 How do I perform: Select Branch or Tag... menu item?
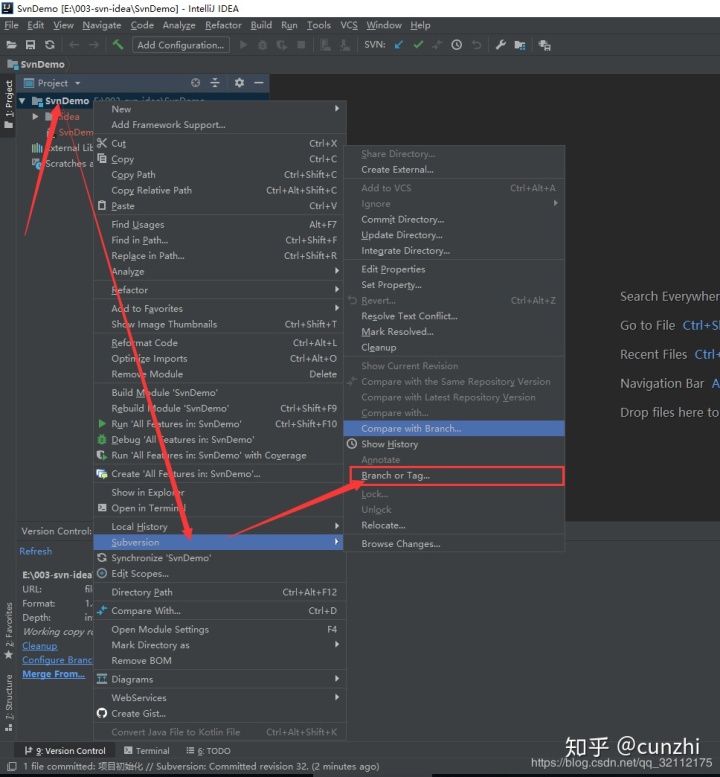coord(456,476)
